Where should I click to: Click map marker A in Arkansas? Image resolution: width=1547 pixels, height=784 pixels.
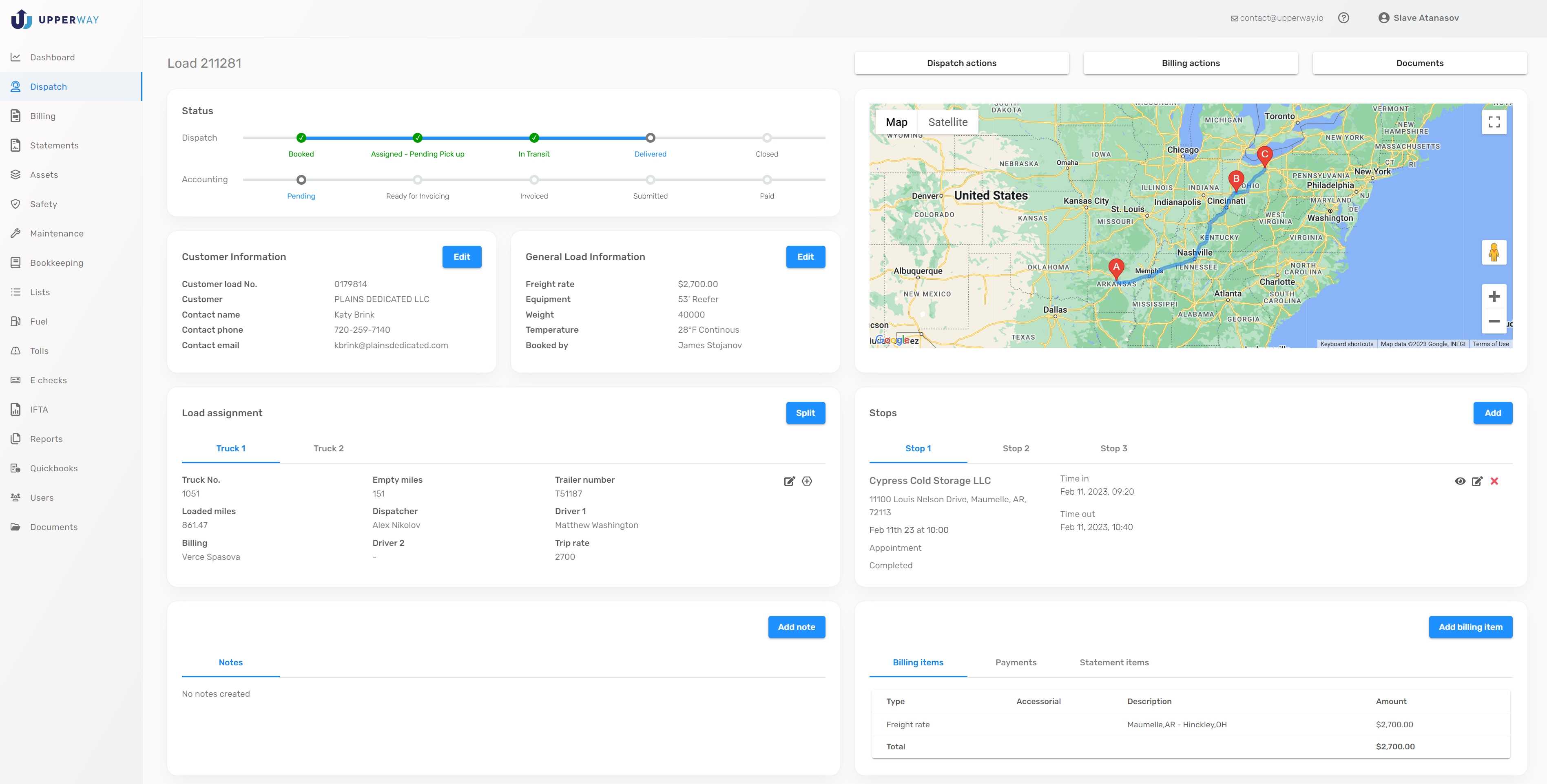pyautogui.click(x=1116, y=268)
